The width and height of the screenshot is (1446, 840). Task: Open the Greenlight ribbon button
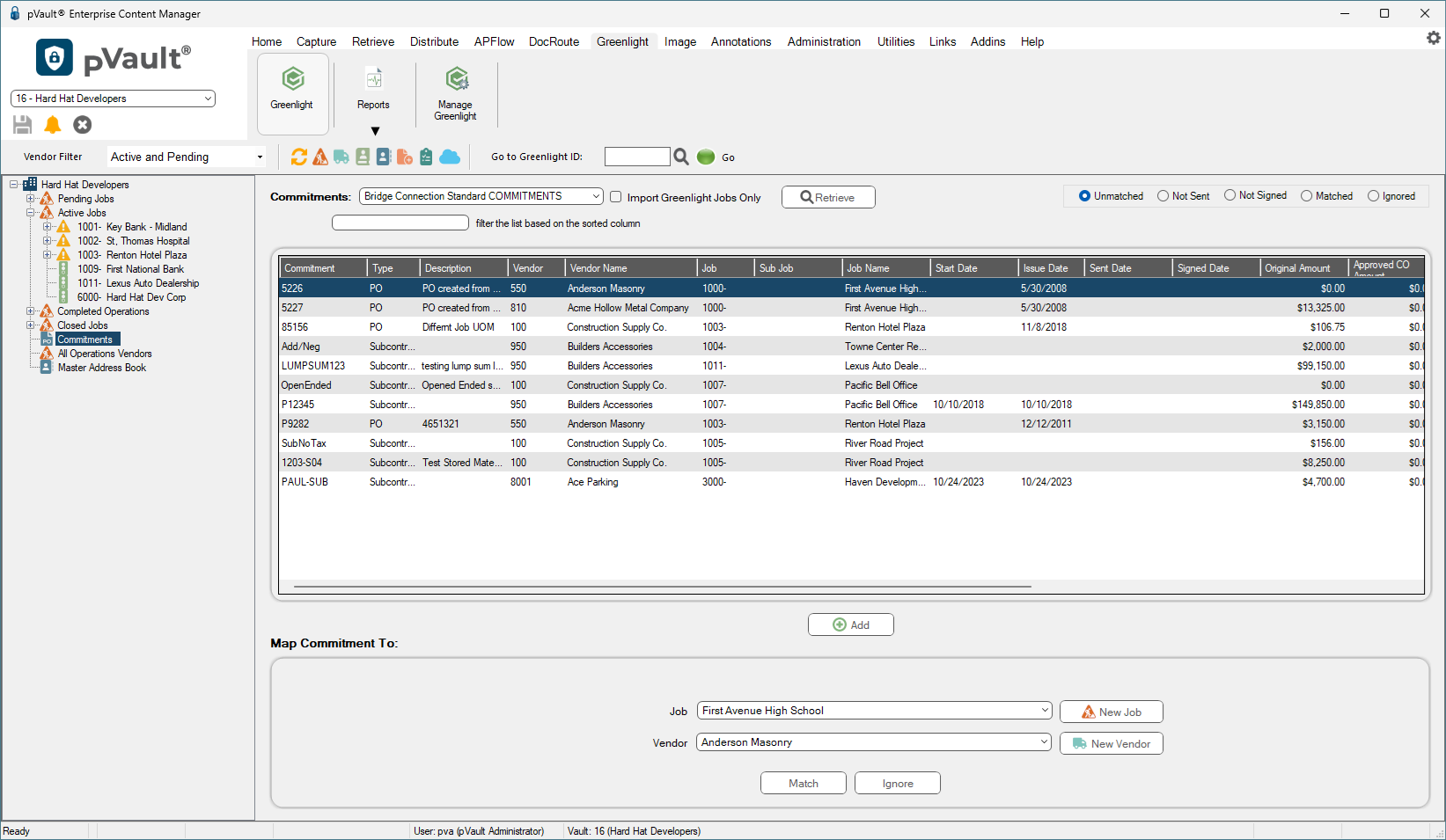[292, 92]
